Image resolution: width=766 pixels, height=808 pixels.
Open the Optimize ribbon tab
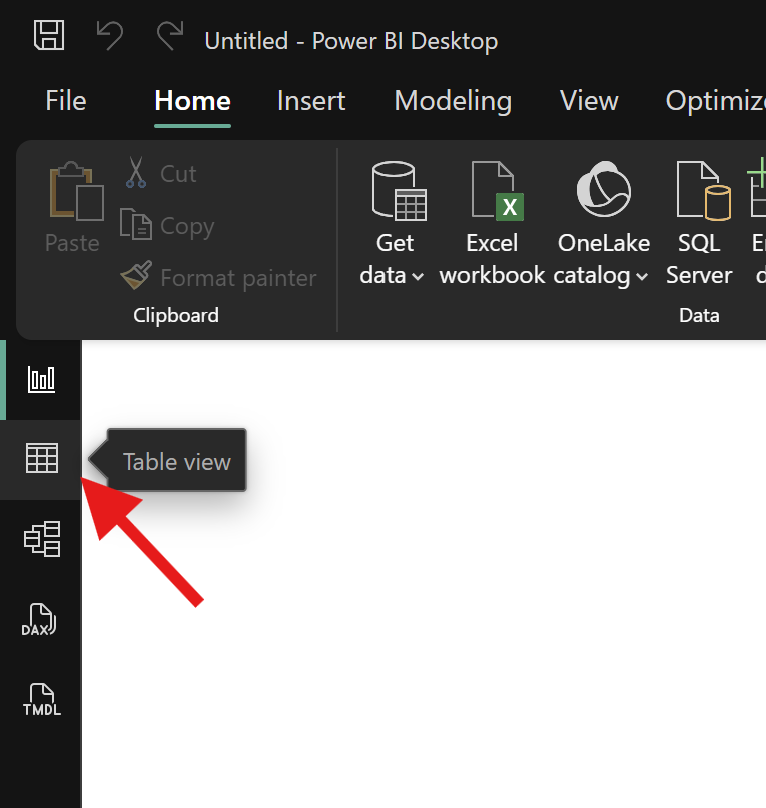[x=715, y=100]
